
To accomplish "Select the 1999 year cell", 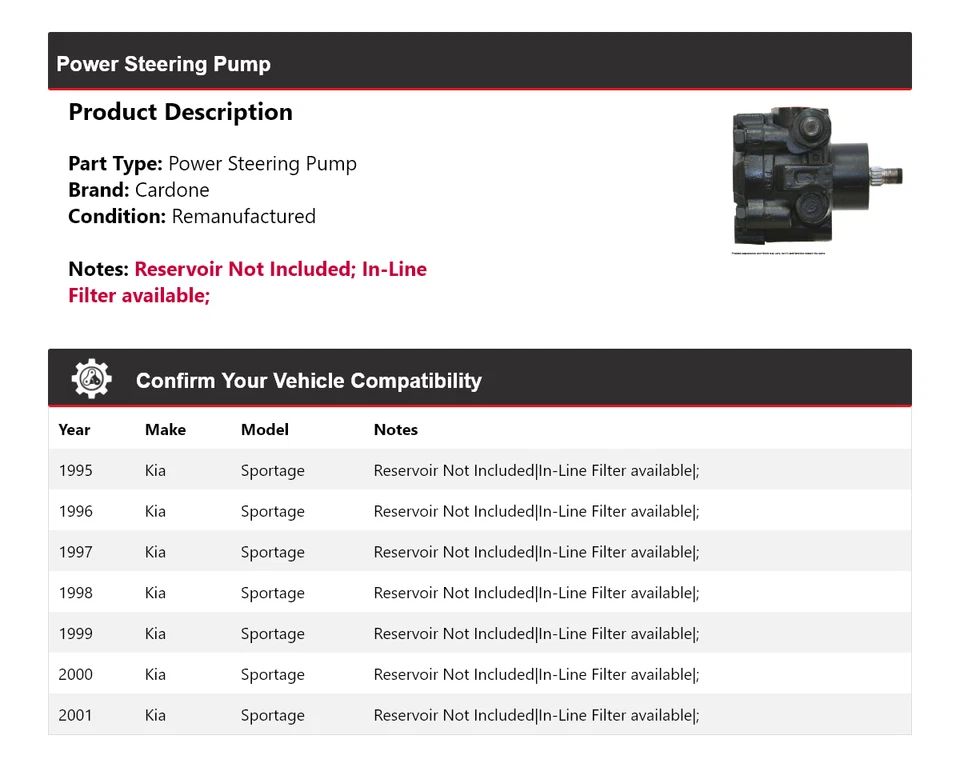I will click(75, 634).
